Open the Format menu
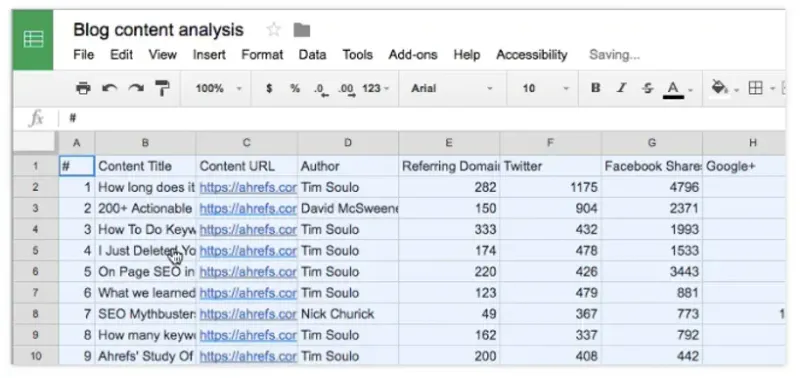 pos(262,55)
